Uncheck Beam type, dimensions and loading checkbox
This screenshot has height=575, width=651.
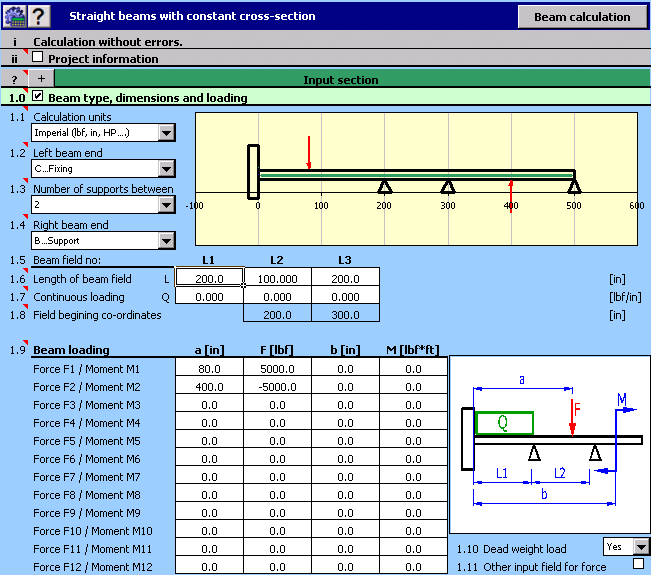pos(38,97)
